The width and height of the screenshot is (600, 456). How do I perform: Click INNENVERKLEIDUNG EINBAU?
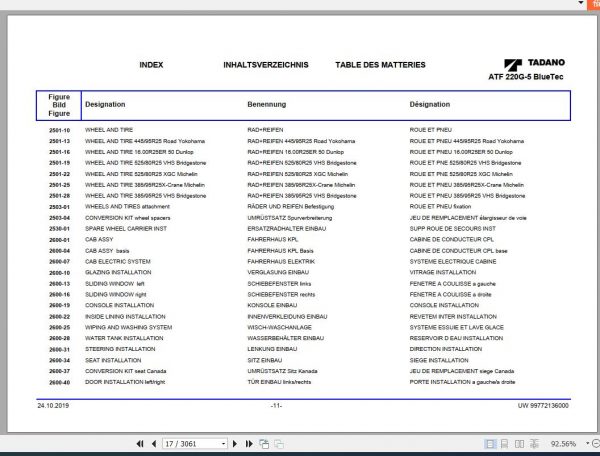(287, 317)
